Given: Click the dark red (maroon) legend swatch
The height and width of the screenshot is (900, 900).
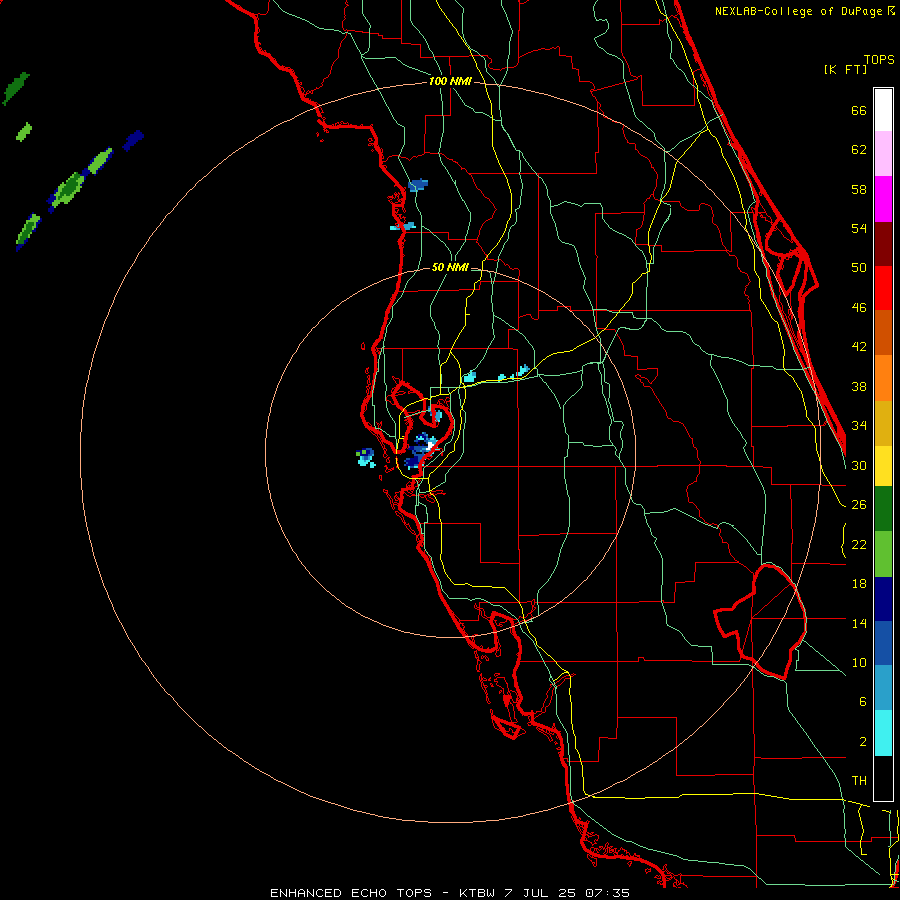Looking at the screenshot, I should pyautogui.click(x=883, y=243).
